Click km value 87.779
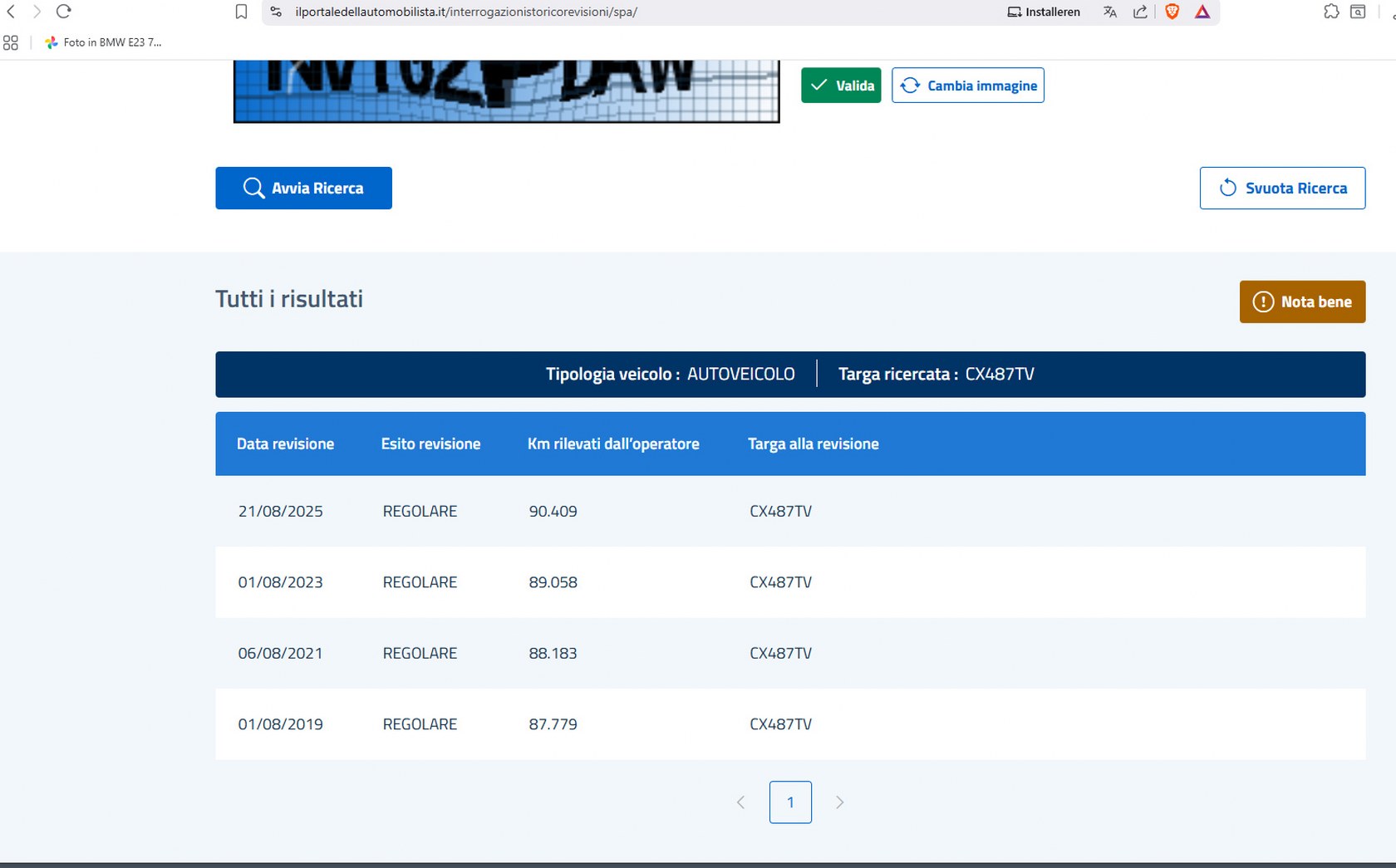This screenshot has width=1396, height=868. click(553, 724)
